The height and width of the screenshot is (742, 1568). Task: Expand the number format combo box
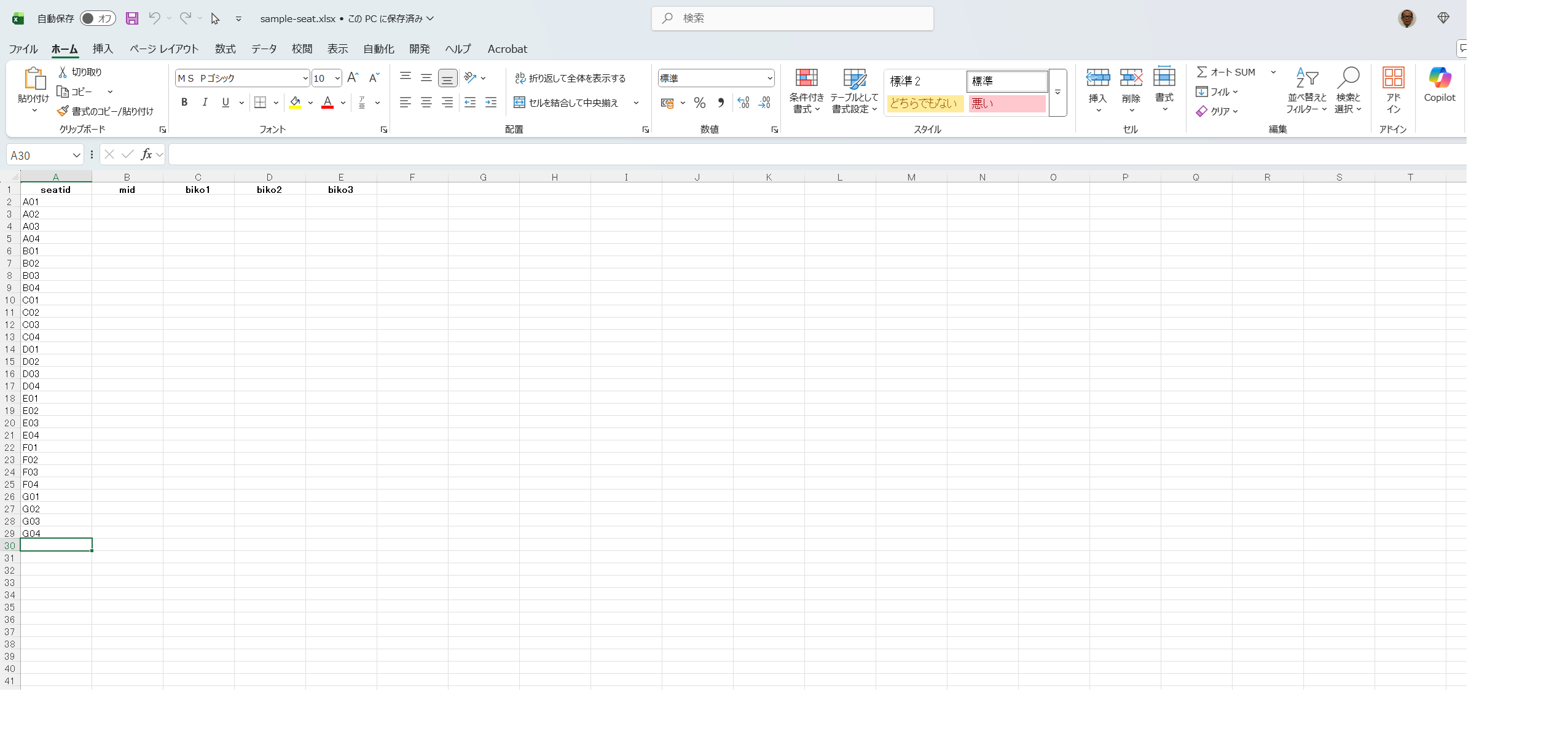pos(769,78)
